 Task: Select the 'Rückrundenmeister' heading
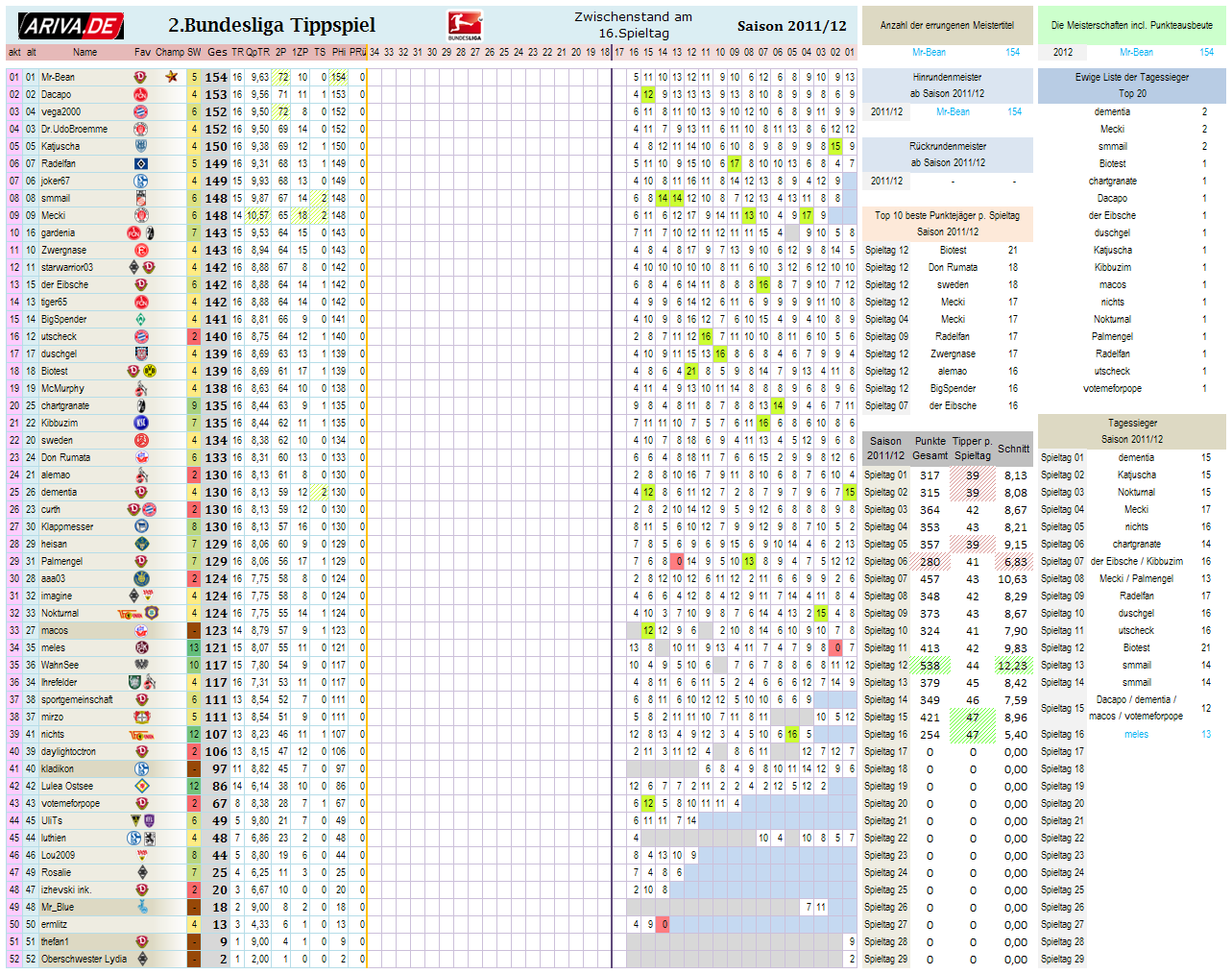click(x=948, y=146)
